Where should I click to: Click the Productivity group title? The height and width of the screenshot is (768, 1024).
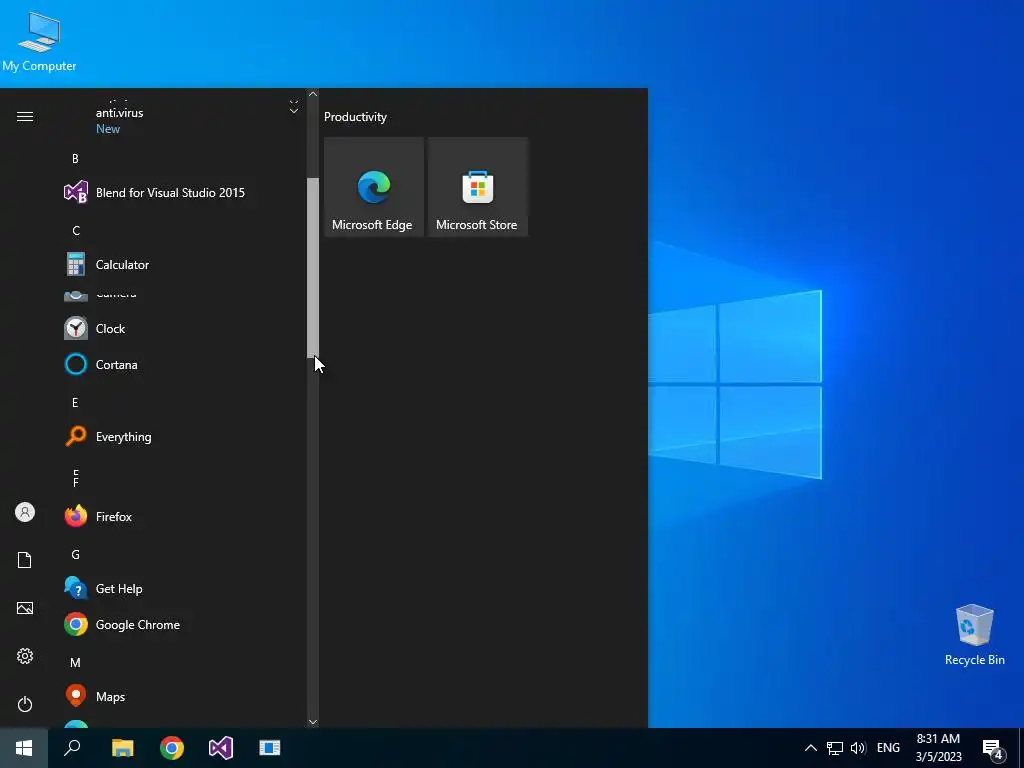pyautogui.click(x=355, y=117)
